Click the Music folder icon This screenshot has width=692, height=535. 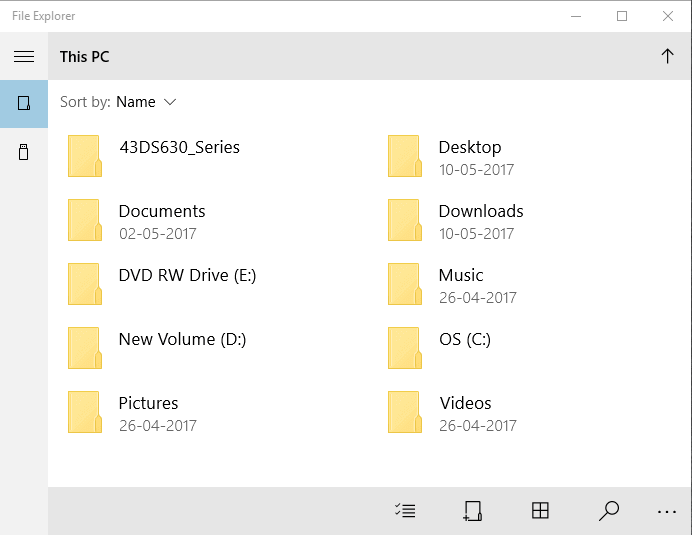[x=405, y=284]
